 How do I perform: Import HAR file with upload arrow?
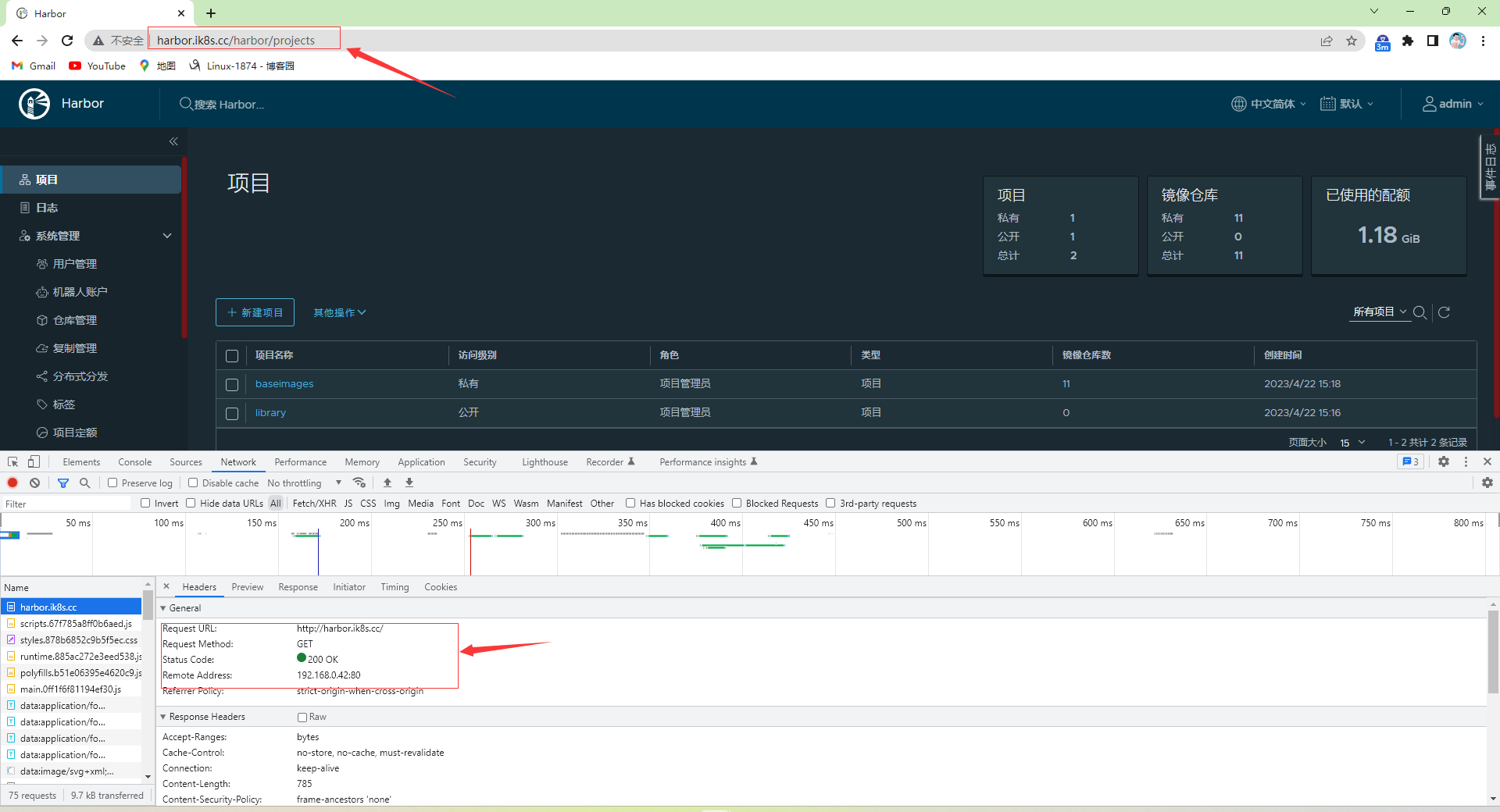coord(387,483)
